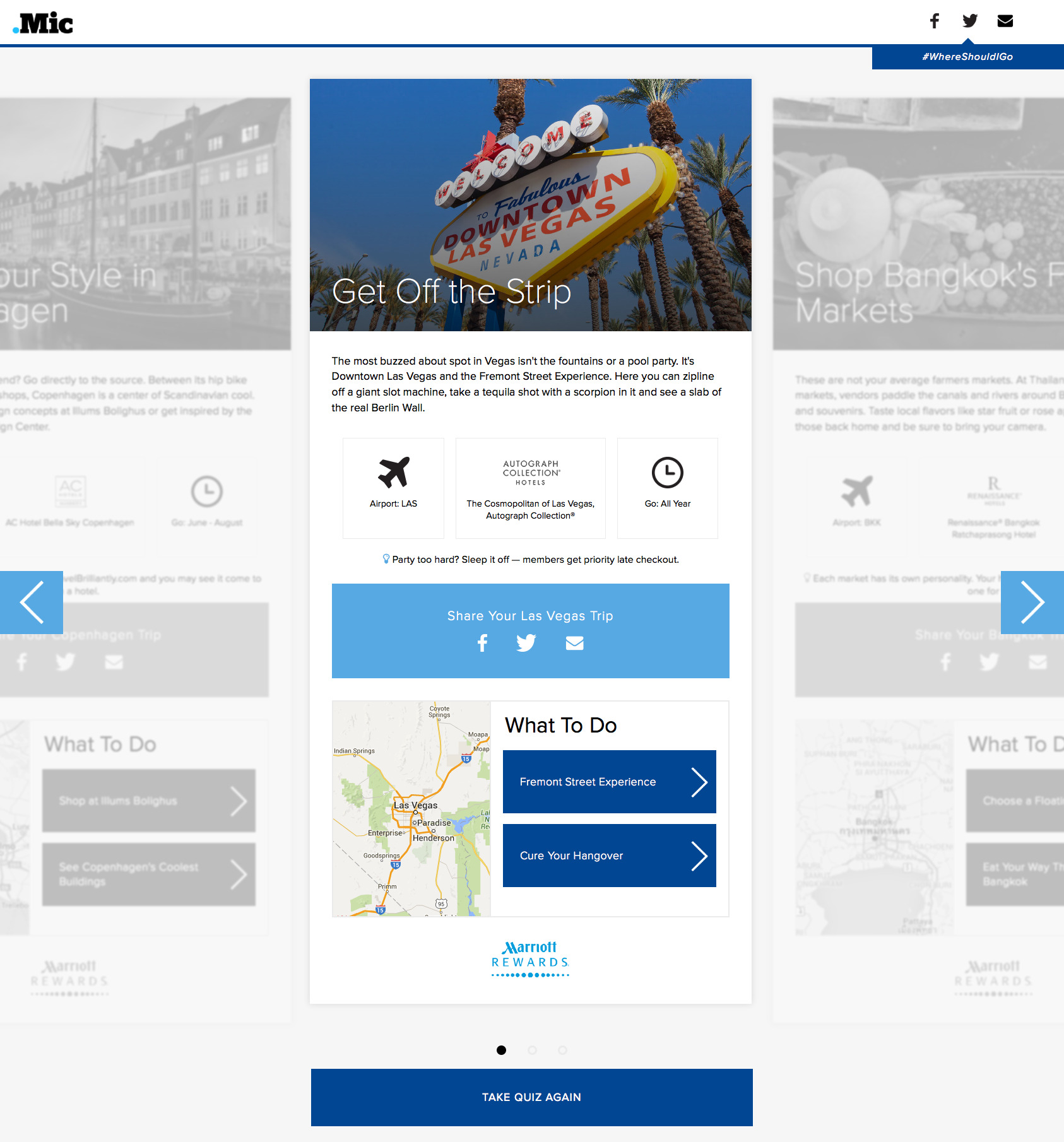Click the Facebook icon in the header
The width and height of the screenshot is (1064, 1142).
935,21
